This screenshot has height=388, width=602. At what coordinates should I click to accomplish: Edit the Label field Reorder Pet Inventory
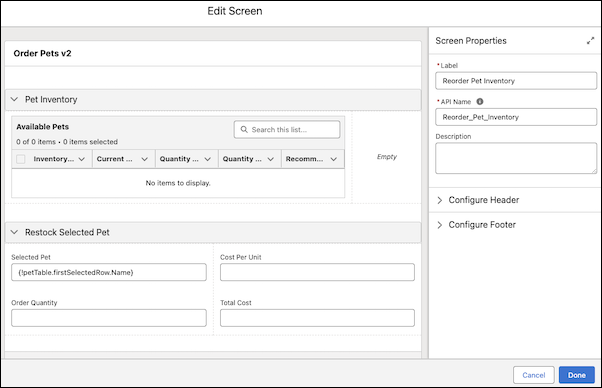click(x=516, y=81)
